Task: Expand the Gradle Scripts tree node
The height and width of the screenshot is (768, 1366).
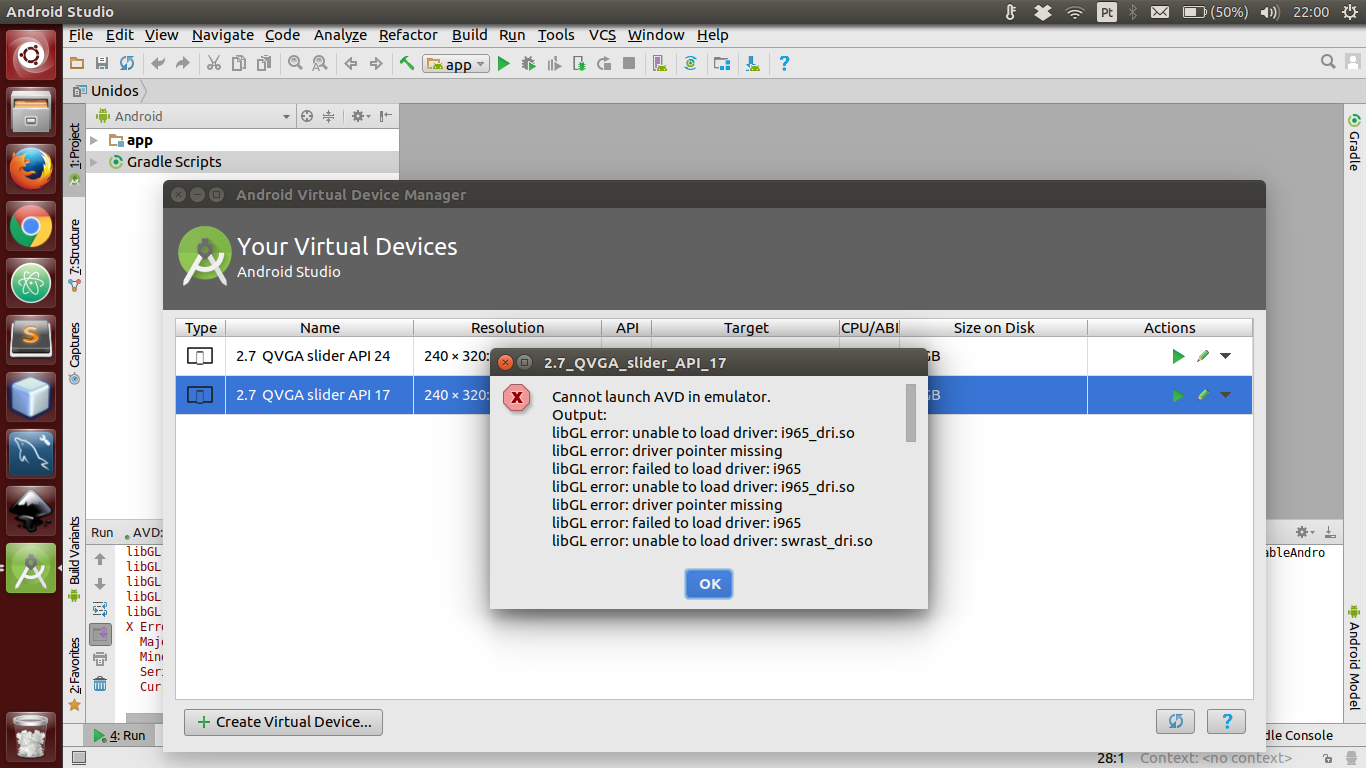Action: 95,162
